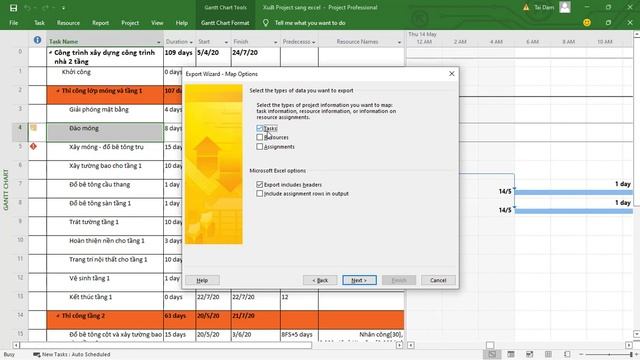Image resolution: width=640 pixels, height=360 pixels.
Task: Open the Task ribbon tab
Action: [39, 23]
